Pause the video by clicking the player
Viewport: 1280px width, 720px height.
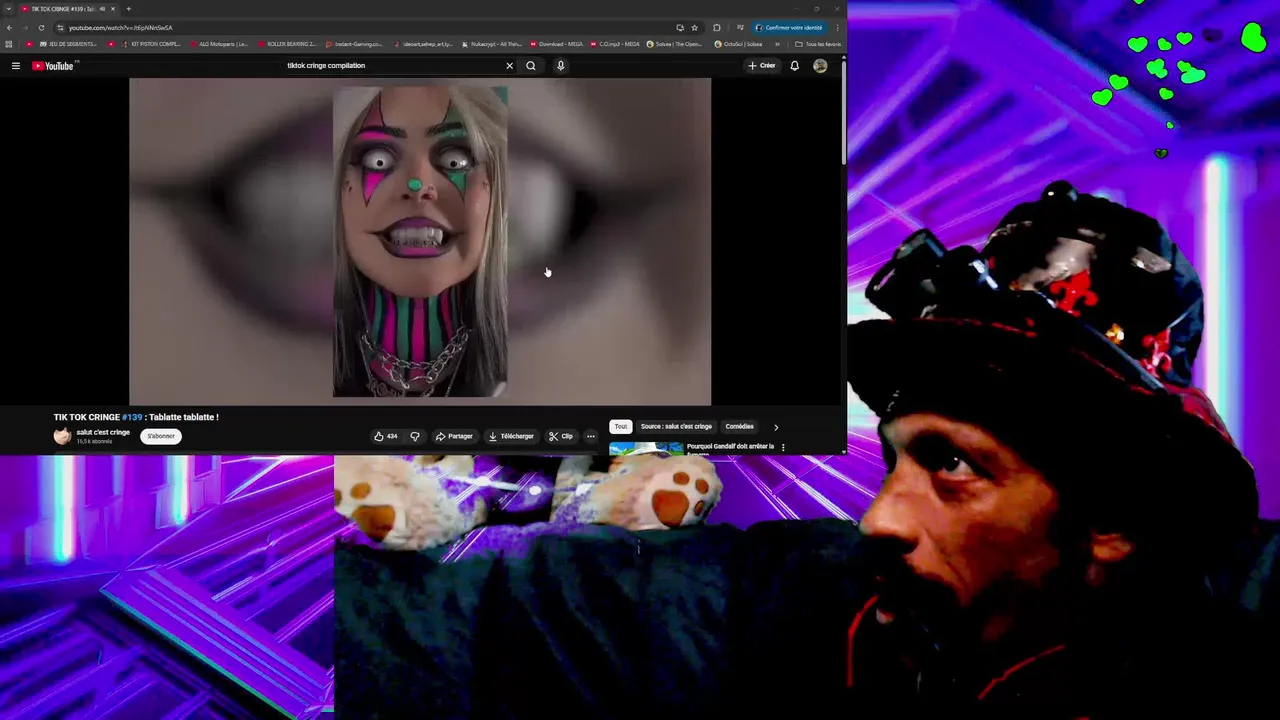tap(420, 241)
